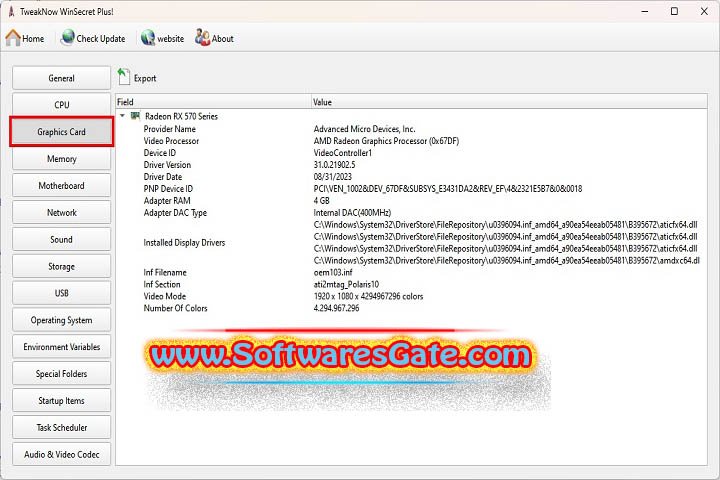Click the VideoController1 value

(x=343, y=153)
